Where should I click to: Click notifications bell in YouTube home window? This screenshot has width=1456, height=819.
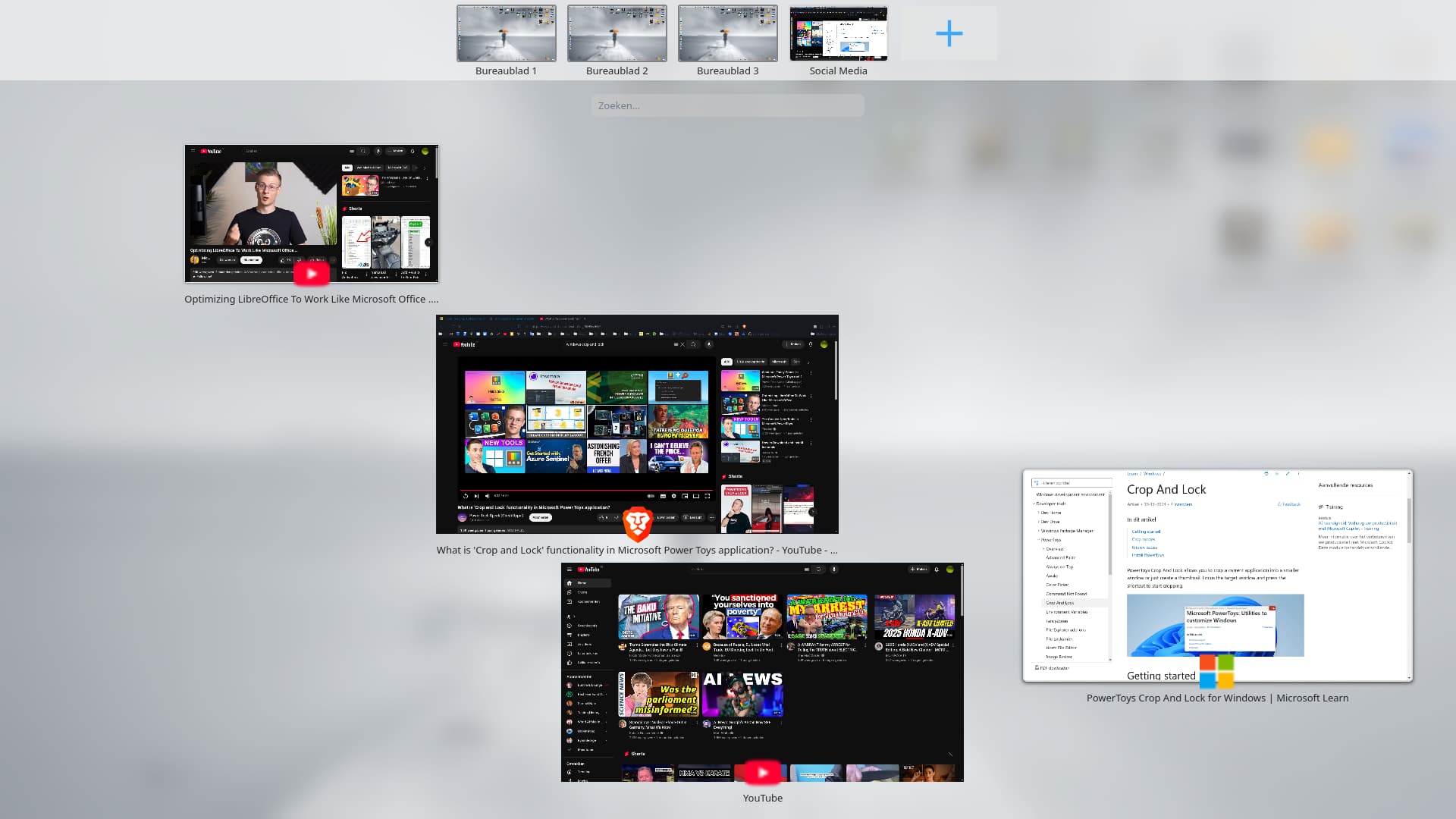tap(937, 569)
